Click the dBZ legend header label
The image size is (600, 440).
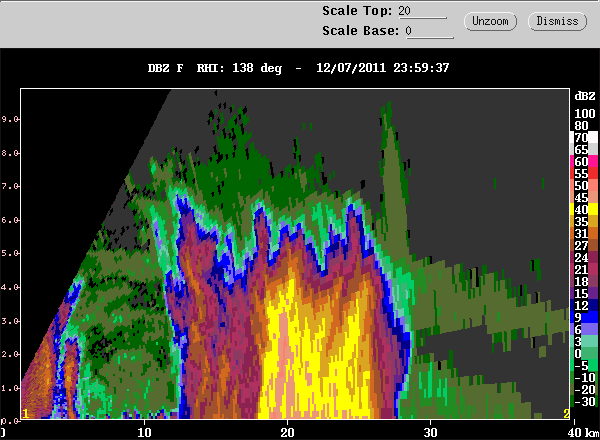[x=585, y=96]
